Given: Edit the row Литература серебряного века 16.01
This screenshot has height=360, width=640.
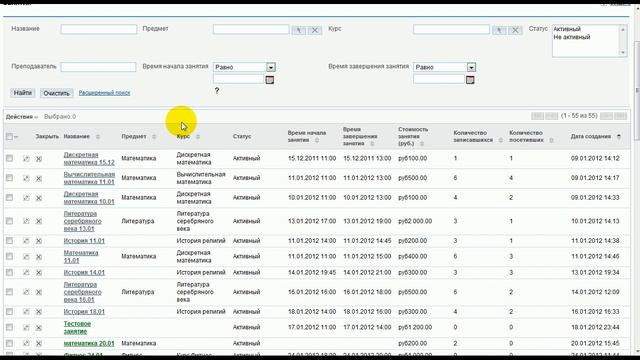Looking at the screenshot, I should pos(26,292).
